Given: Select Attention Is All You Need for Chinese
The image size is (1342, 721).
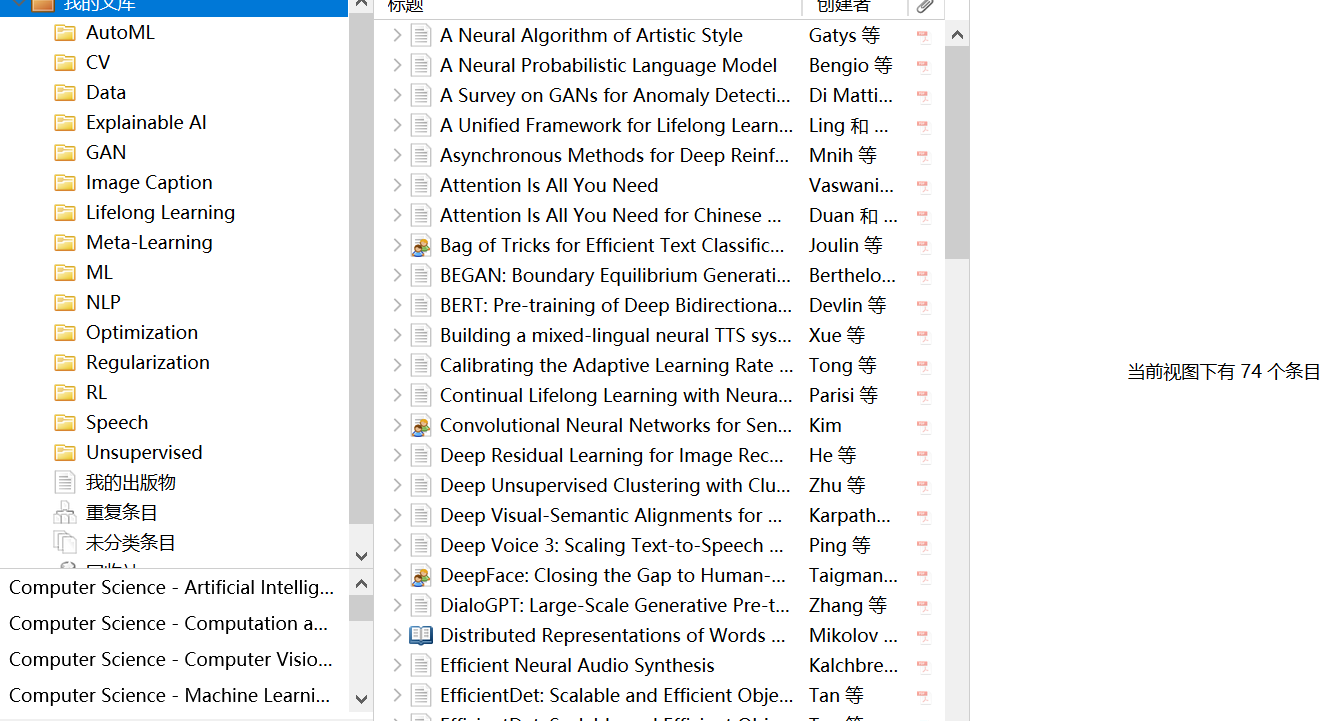Looking at the screenshot, I should [x=611, y=215].
